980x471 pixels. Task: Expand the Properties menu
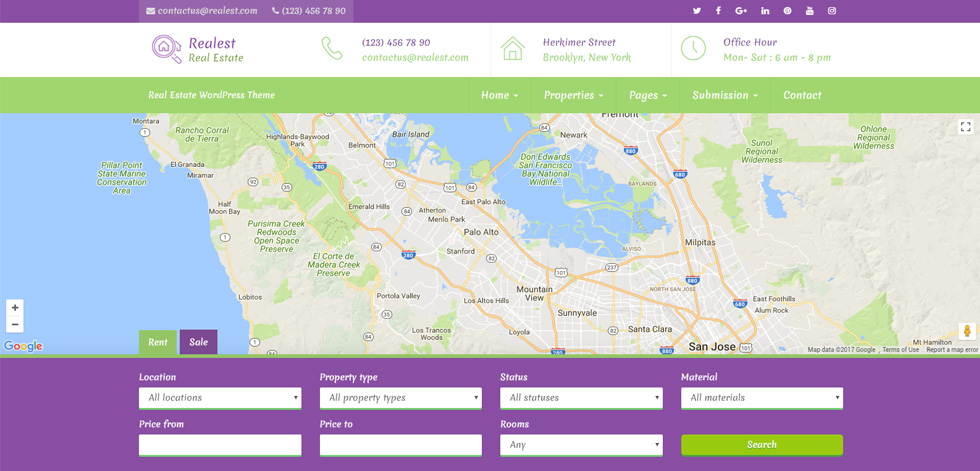coord(573,95)
